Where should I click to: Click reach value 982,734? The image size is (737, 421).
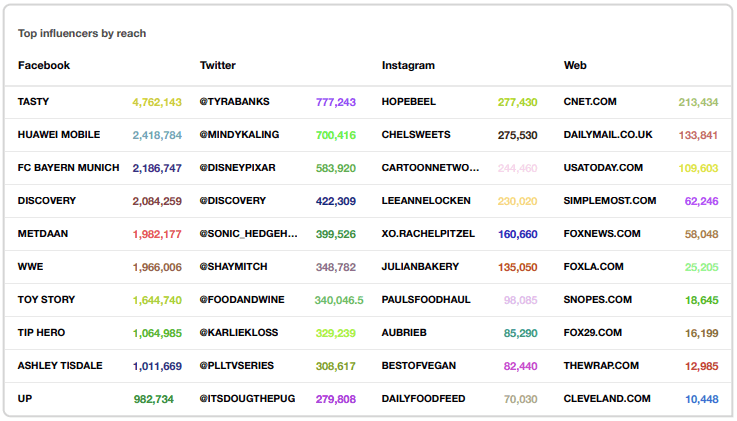pos(154,399)
